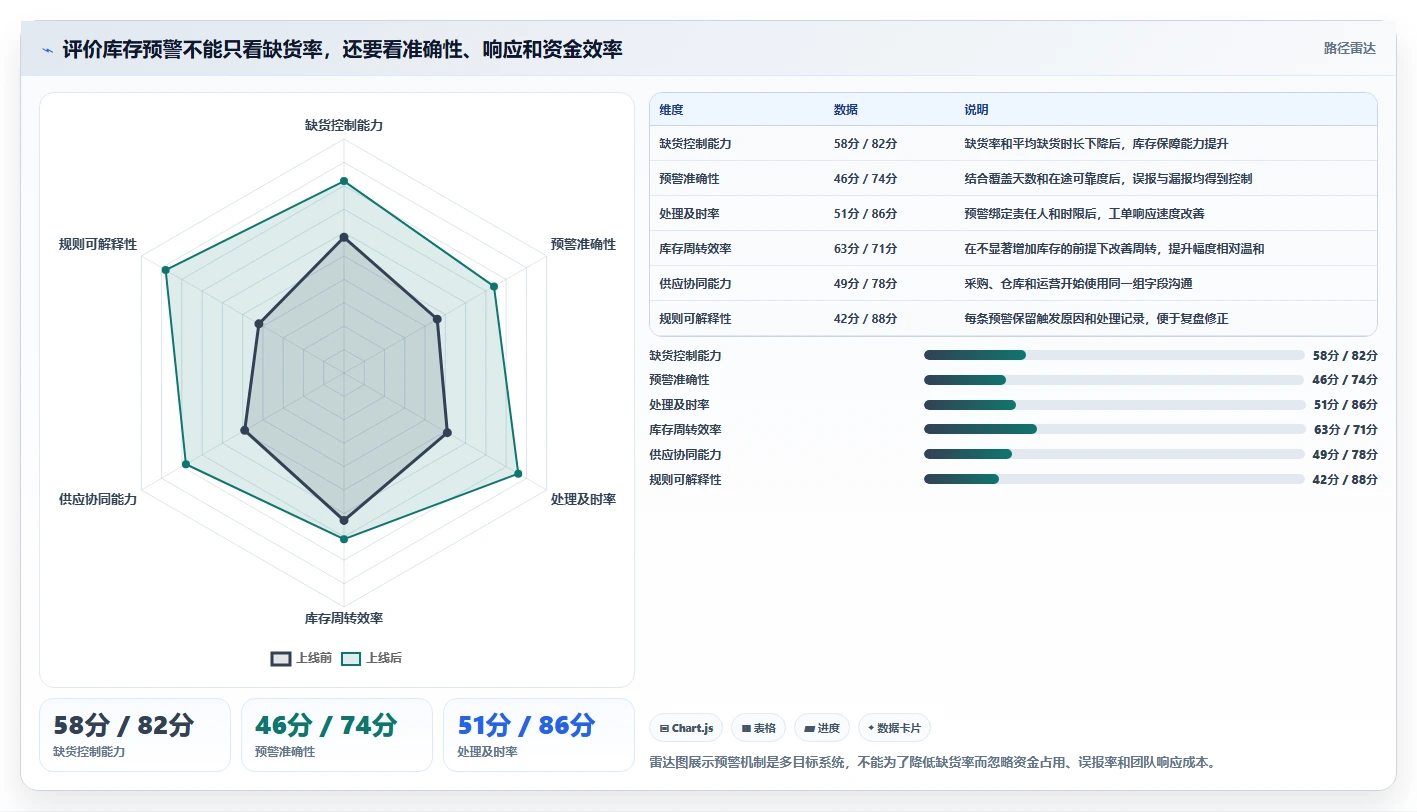Click the green 上线后 point on 规则可解释性 axis

click(x=166, y=270)
